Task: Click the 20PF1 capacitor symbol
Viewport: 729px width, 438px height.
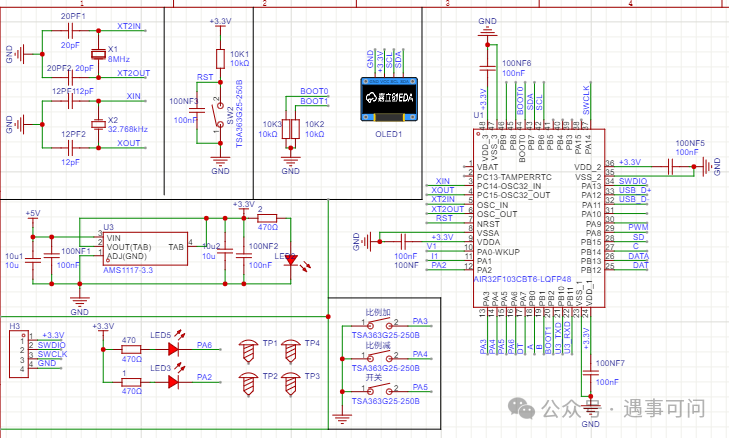Action: 70,31
